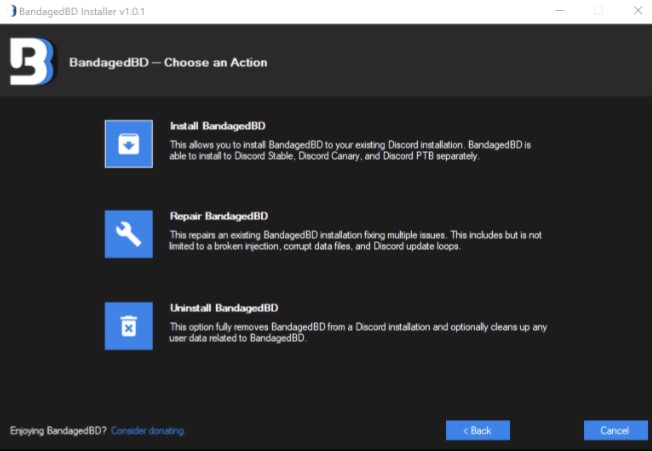Click the small title bar app icon
Screen dimensions: 652x451
(x=12, y=11)
